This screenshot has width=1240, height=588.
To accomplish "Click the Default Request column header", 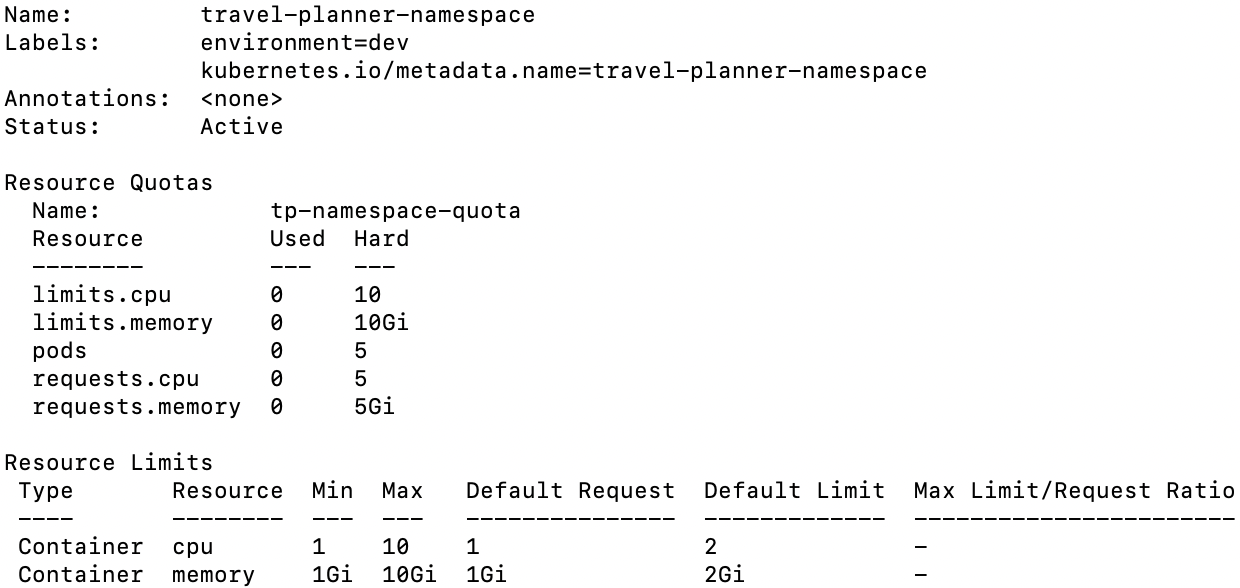I will [570, 491].
